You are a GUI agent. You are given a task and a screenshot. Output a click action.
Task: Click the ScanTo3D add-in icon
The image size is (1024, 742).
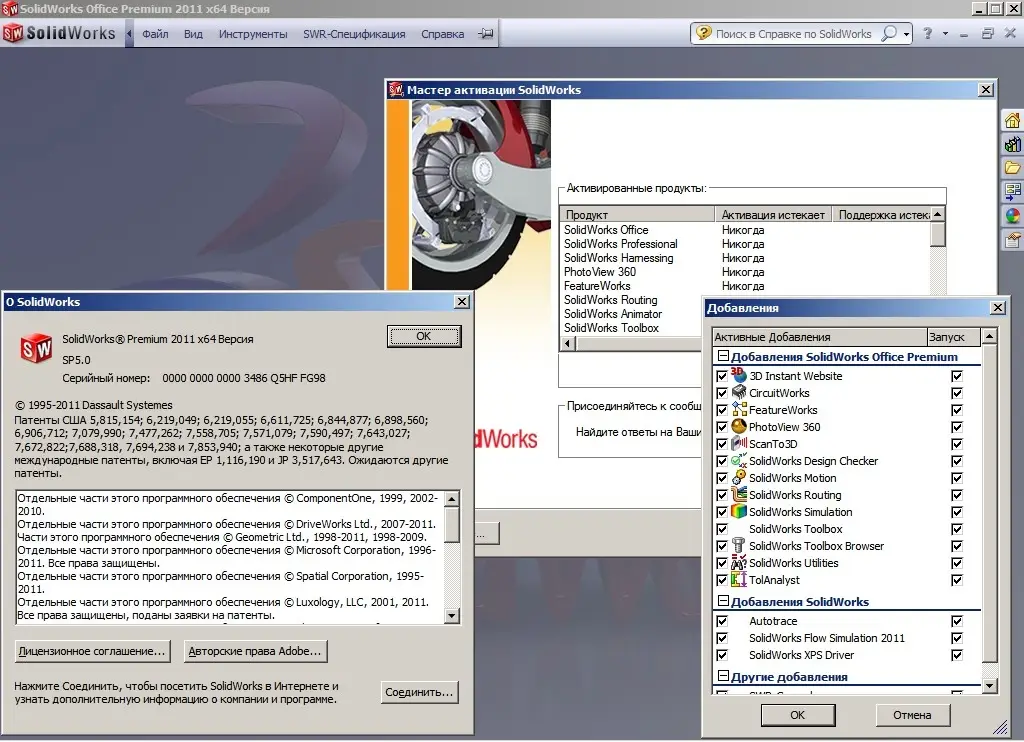point(739,443)
